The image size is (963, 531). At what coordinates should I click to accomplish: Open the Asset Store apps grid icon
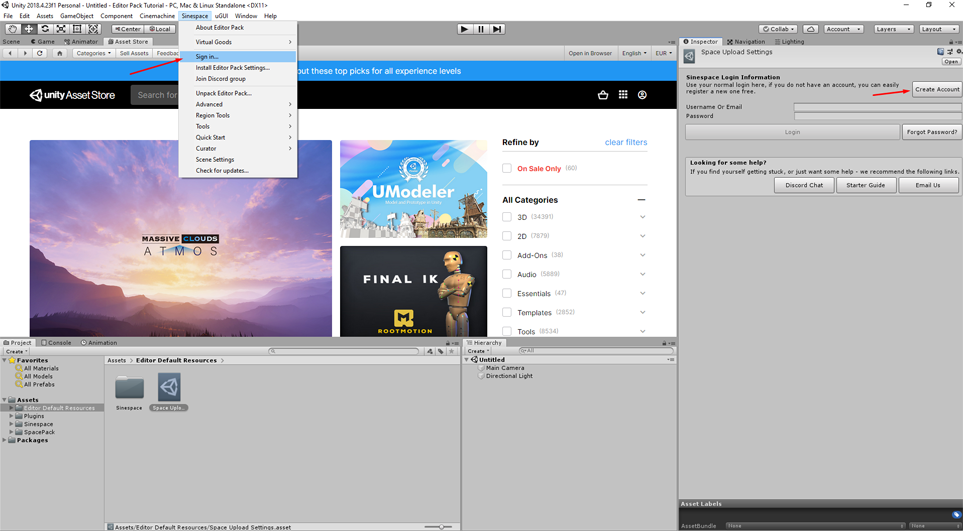tap(623, 95)
